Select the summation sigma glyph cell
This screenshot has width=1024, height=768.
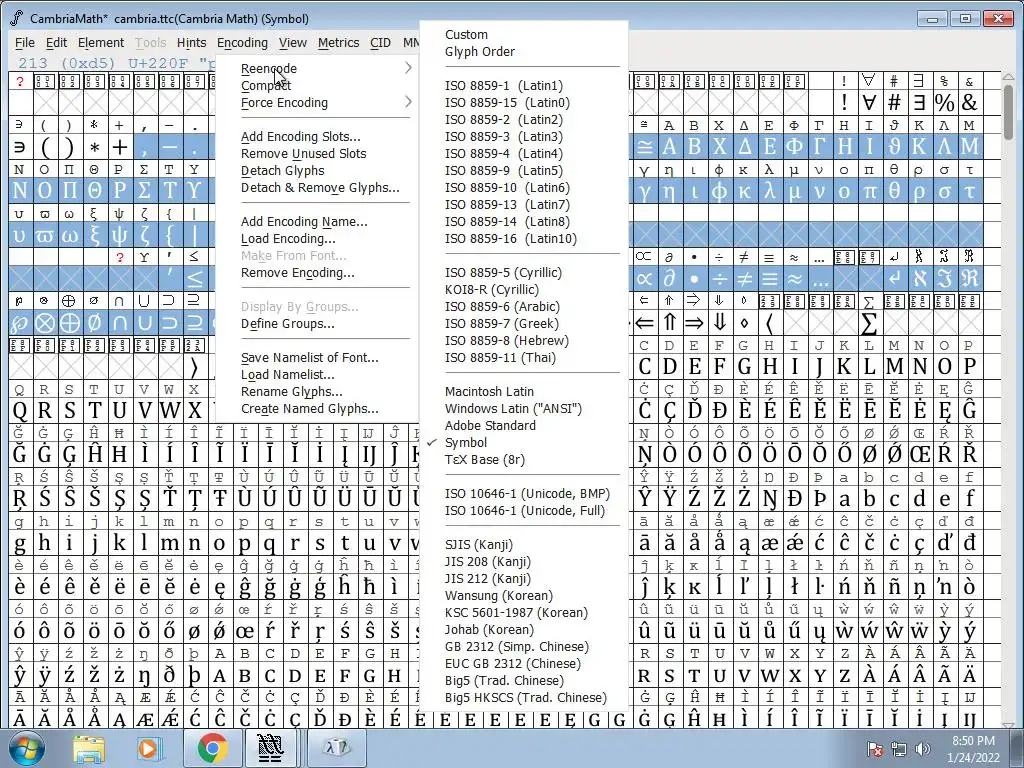click(x=869, y=323)
